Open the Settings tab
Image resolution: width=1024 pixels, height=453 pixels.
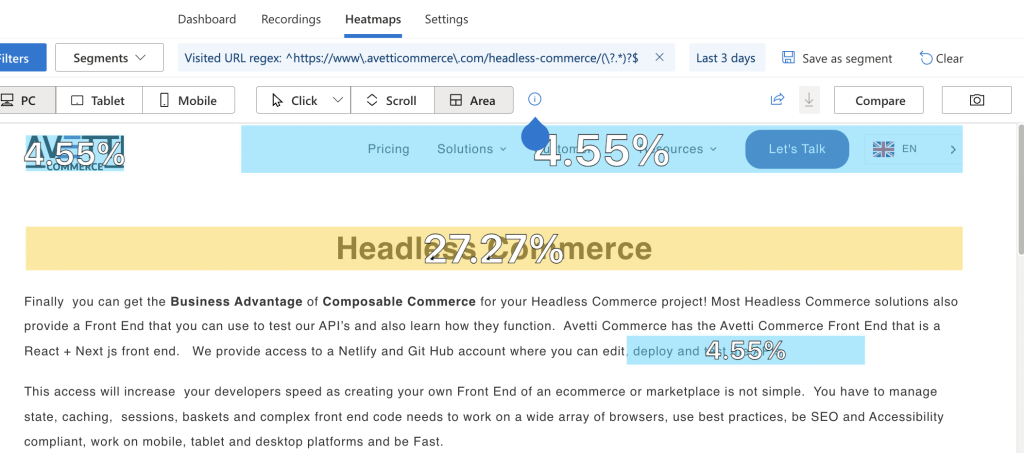point(446,19)
